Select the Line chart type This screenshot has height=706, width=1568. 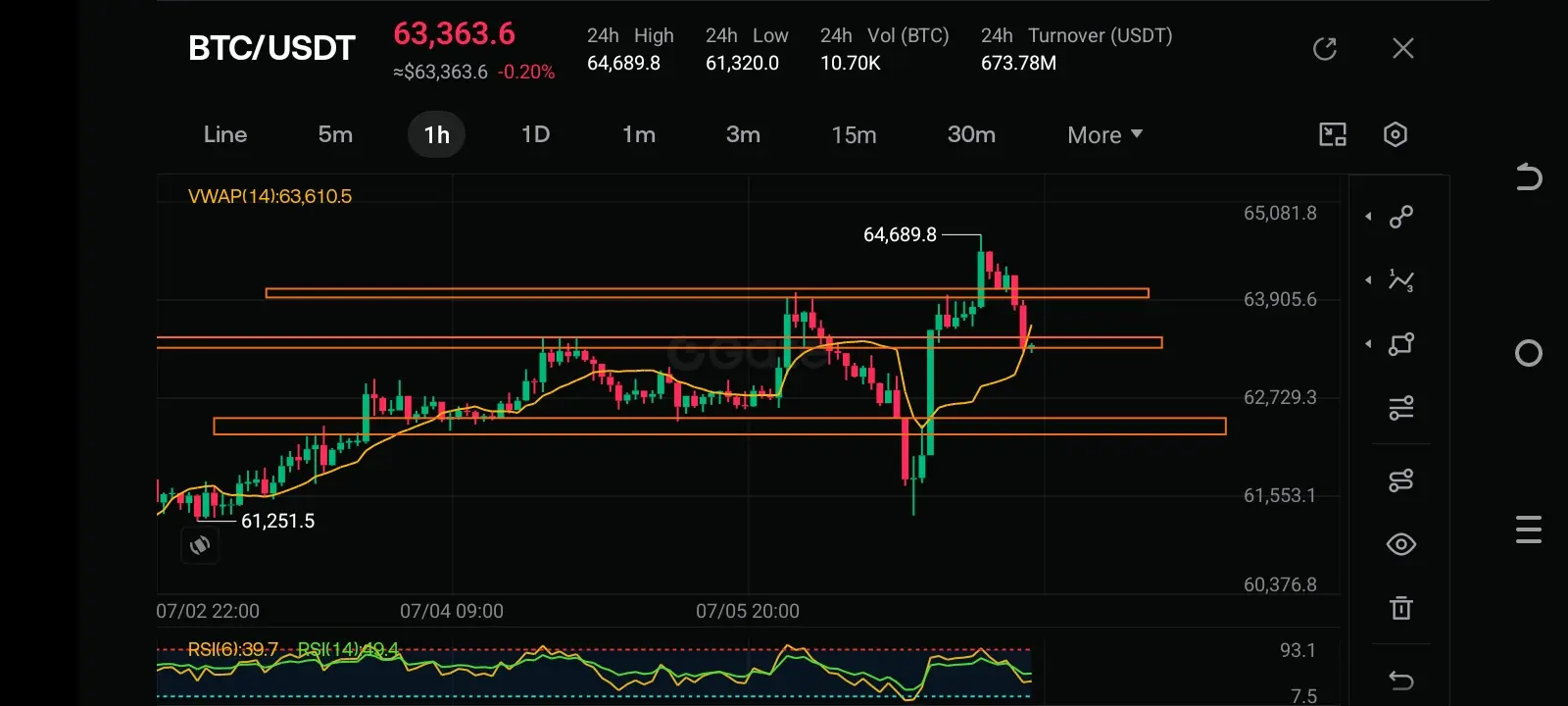225,134
